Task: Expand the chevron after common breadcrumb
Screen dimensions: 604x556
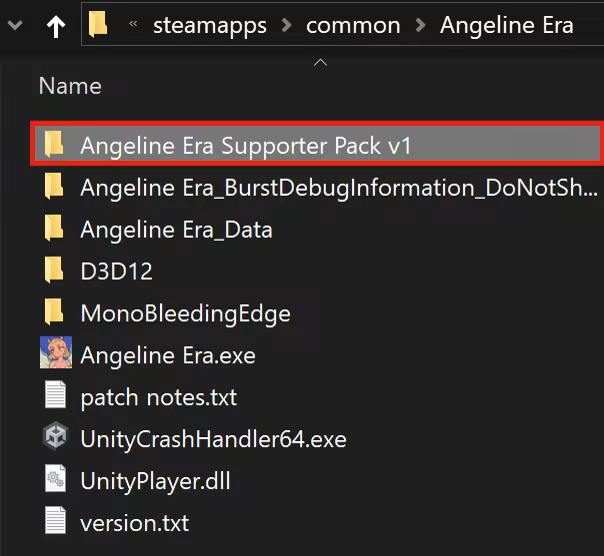Action: click(421, 26)
